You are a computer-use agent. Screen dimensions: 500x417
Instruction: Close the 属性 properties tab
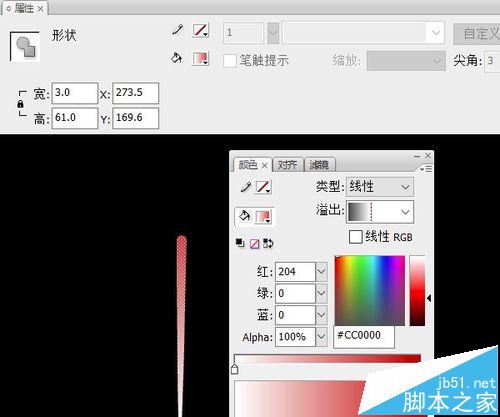click(40, 9)
